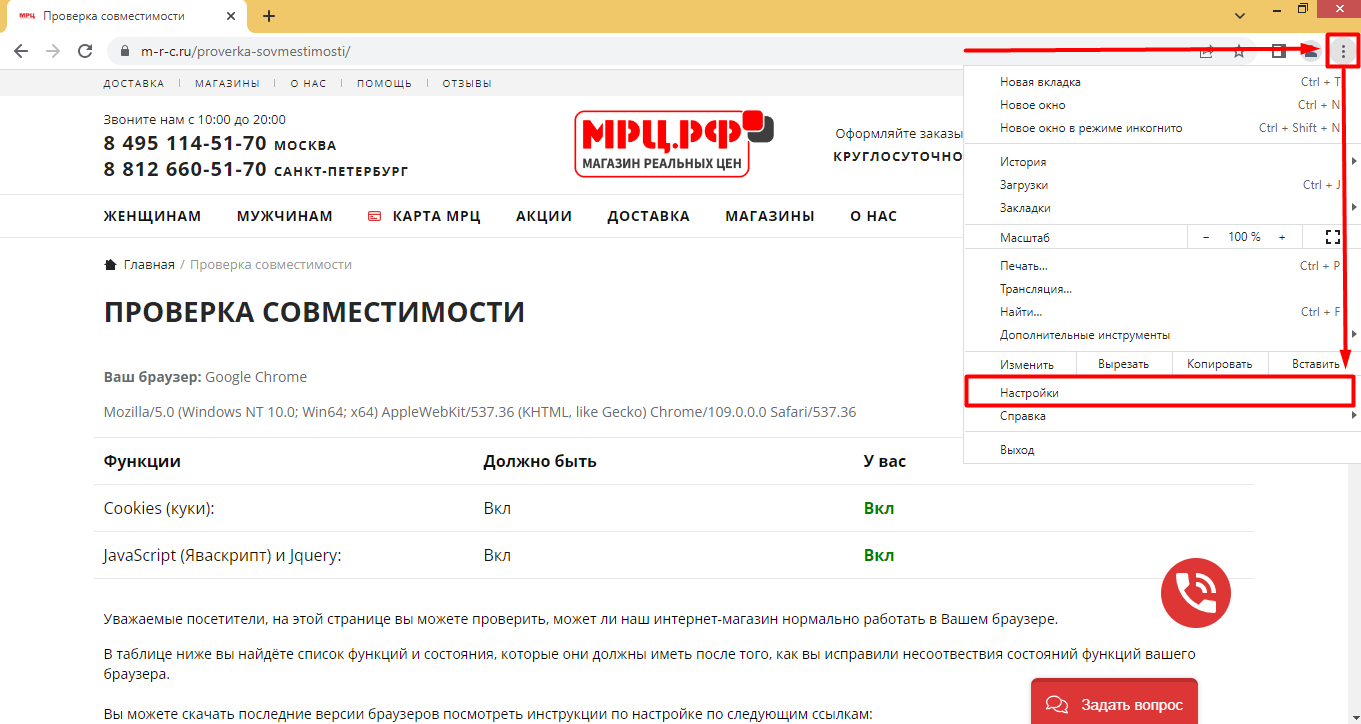This screenshot has height=724, width=1361.
Task: Click the browser forward arrow
Action: (x=54, y=51)
